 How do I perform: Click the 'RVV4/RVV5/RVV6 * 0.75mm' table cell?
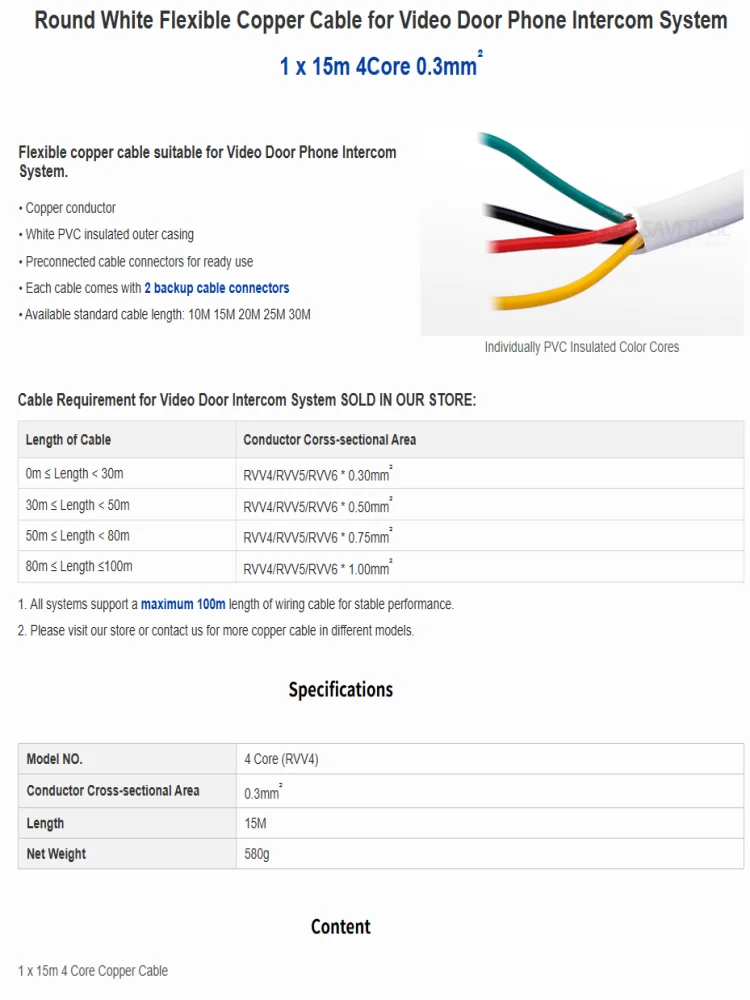(490, 536)
